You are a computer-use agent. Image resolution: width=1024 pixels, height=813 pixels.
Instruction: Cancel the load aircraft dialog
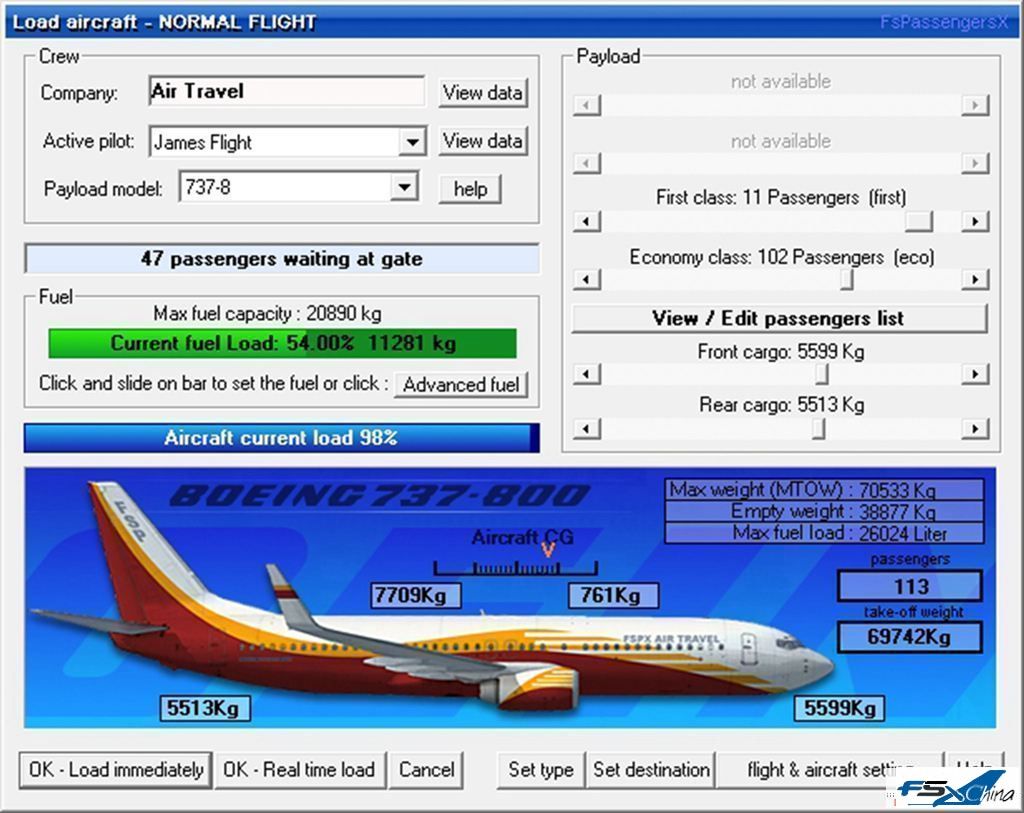426,770
